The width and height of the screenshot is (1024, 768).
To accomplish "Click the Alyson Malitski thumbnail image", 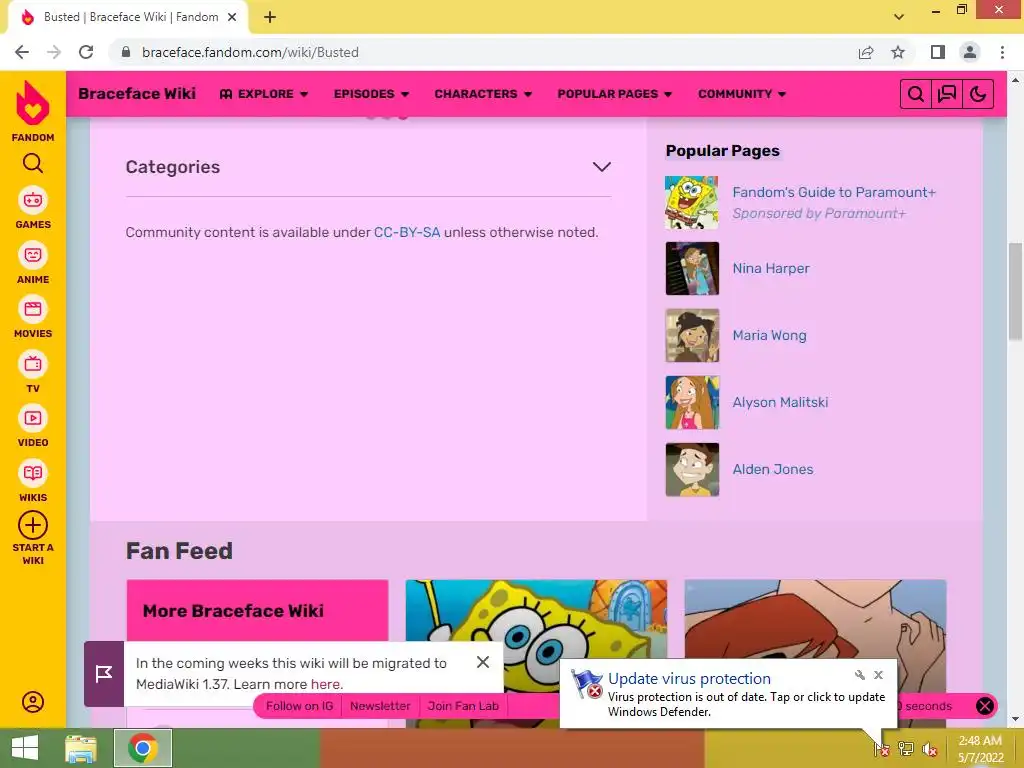I will click(x=692, y=402).
